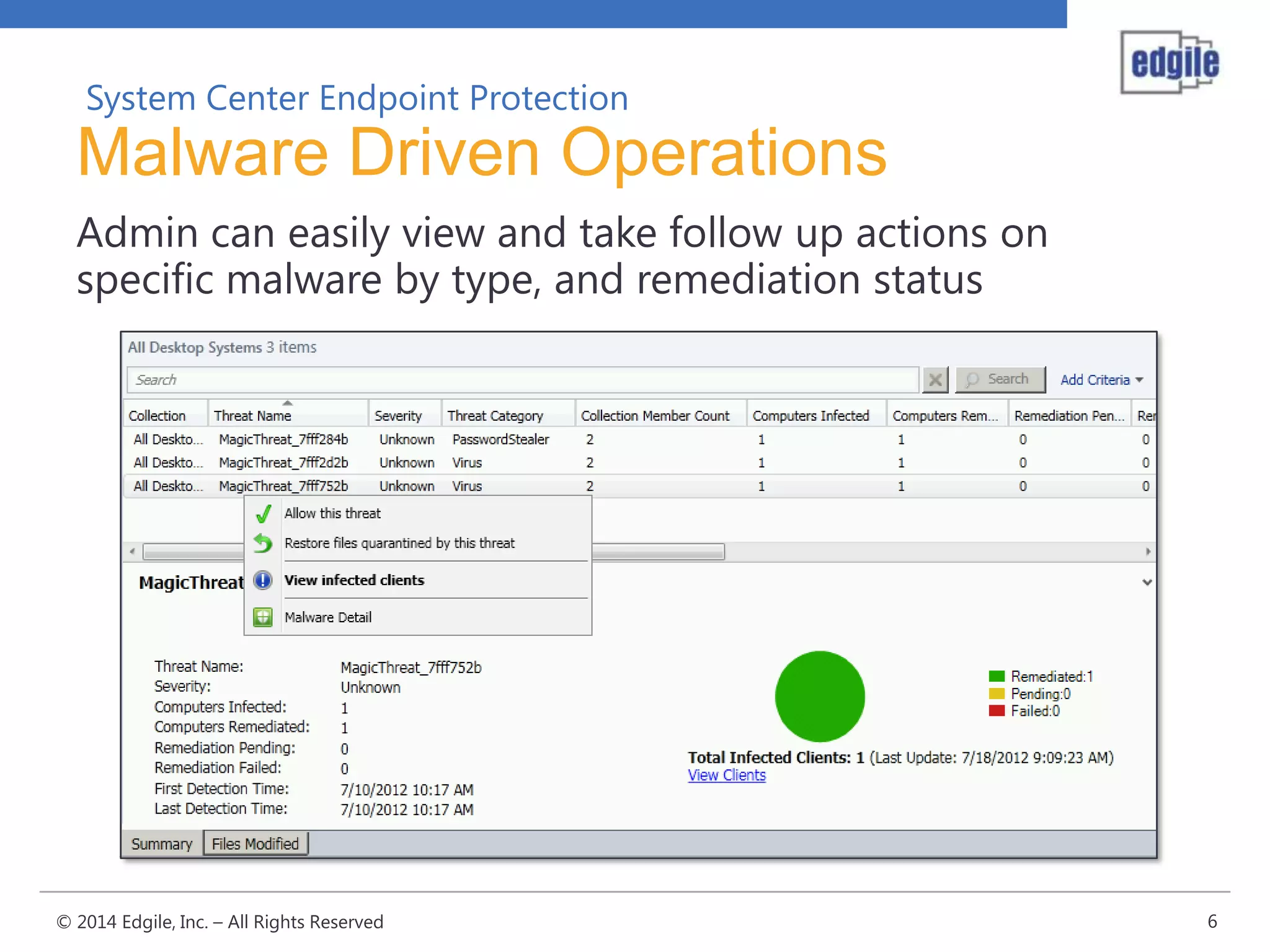Screen dimensions: 1270x952
Task: Click the First Detection Time value
Action: click(x=407, y=790)
